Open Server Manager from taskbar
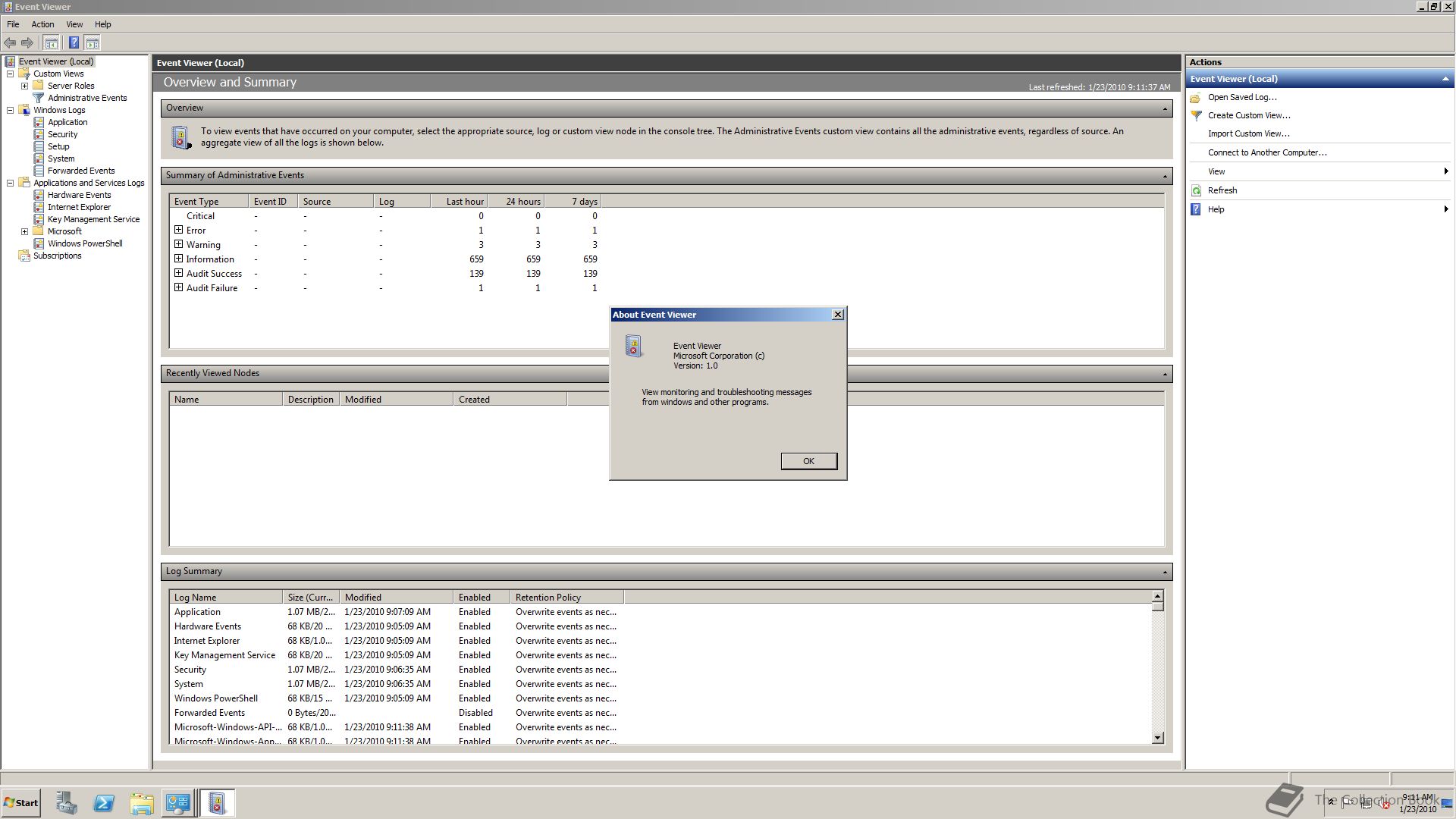The height and width of the screenshot is (819, 1456). pos(66,803)
